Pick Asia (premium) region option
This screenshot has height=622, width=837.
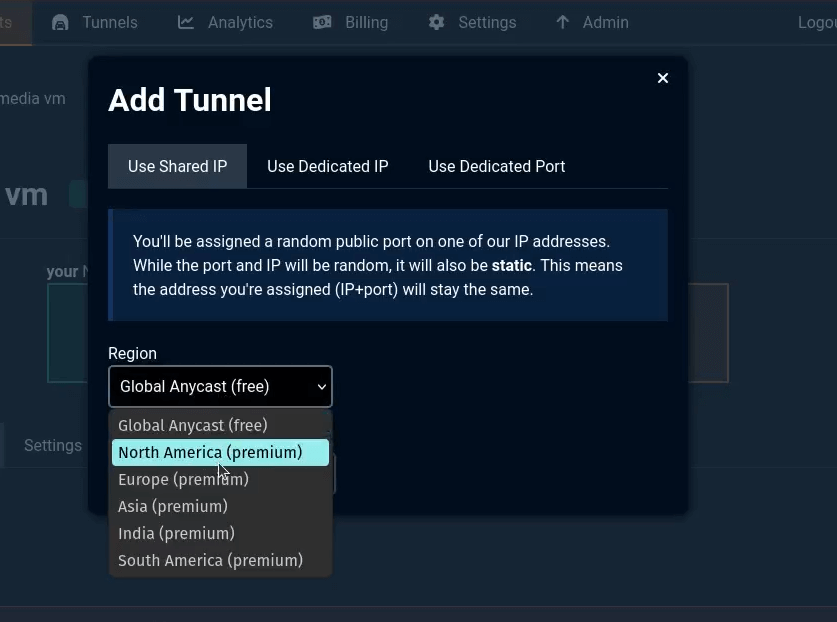click(x=172, y=506)
